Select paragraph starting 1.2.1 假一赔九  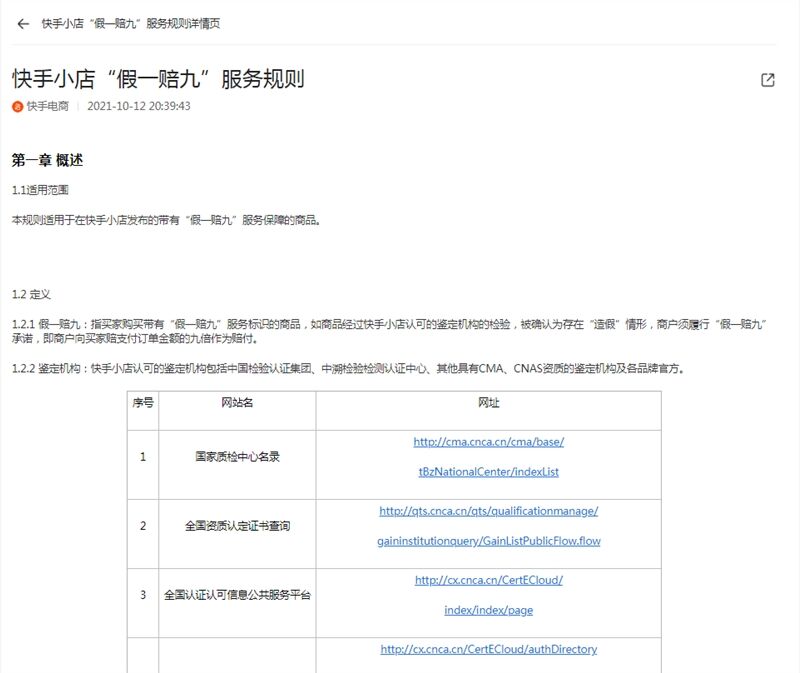pos(389,331)
